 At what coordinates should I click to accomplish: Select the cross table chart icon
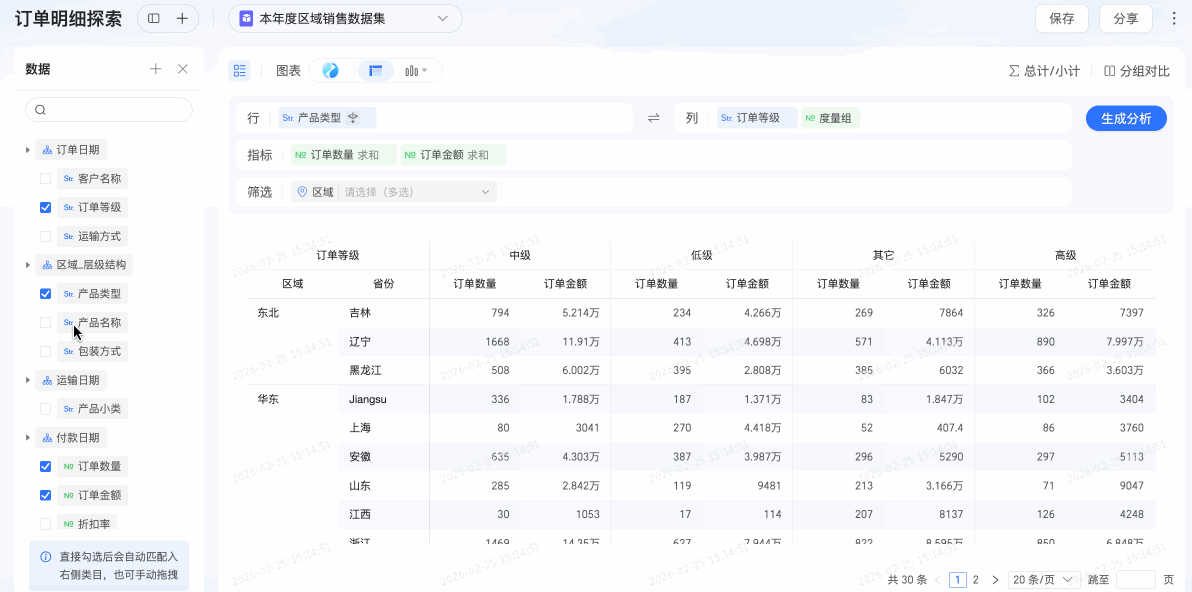[x=376, y=71]
